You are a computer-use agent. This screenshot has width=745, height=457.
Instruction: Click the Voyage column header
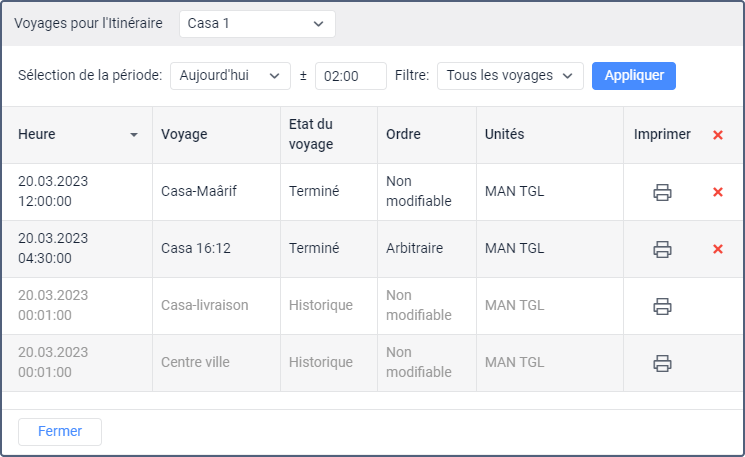184,135
